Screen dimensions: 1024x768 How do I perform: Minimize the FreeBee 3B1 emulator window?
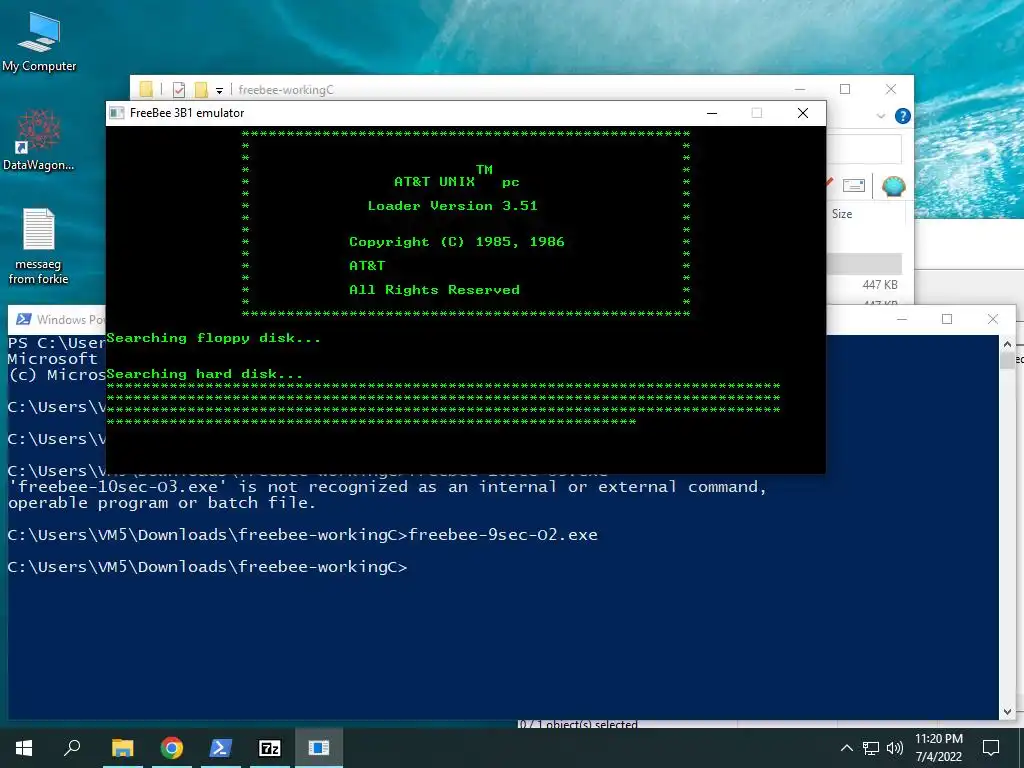tap(712, 113)
